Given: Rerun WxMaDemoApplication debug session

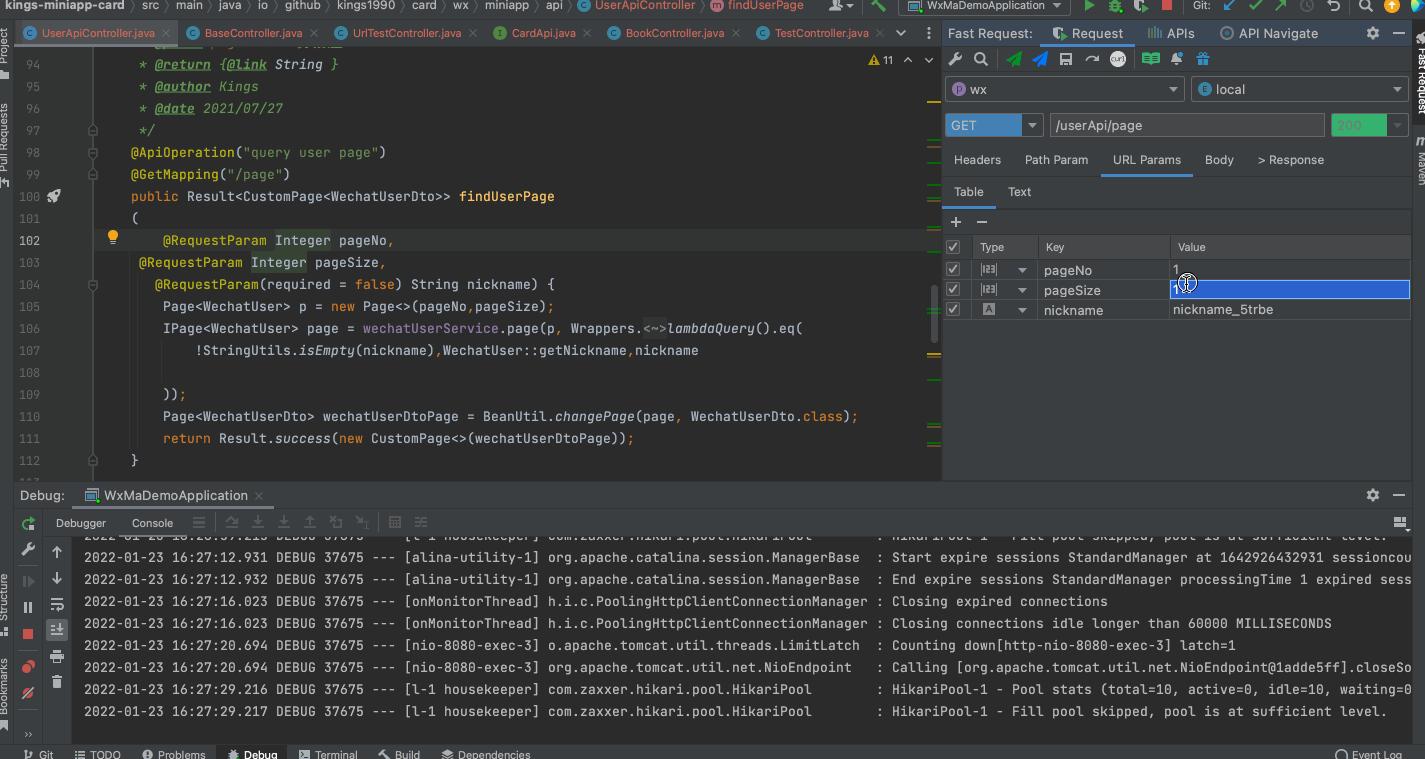Looking at the screenshot, I should pos(28,523).
